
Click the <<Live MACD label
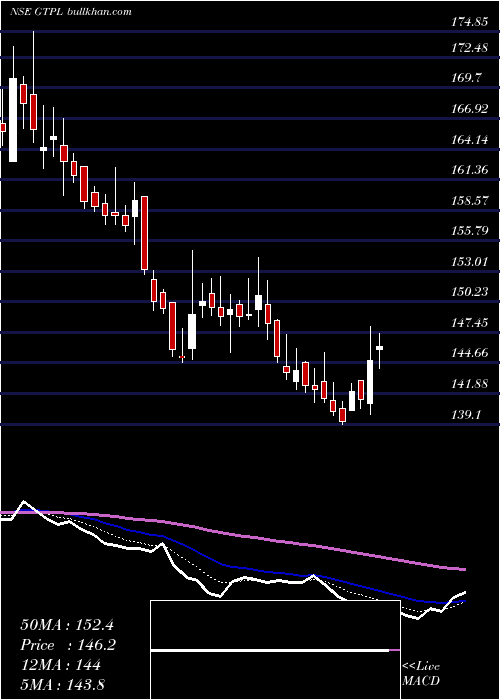(421, 673)
